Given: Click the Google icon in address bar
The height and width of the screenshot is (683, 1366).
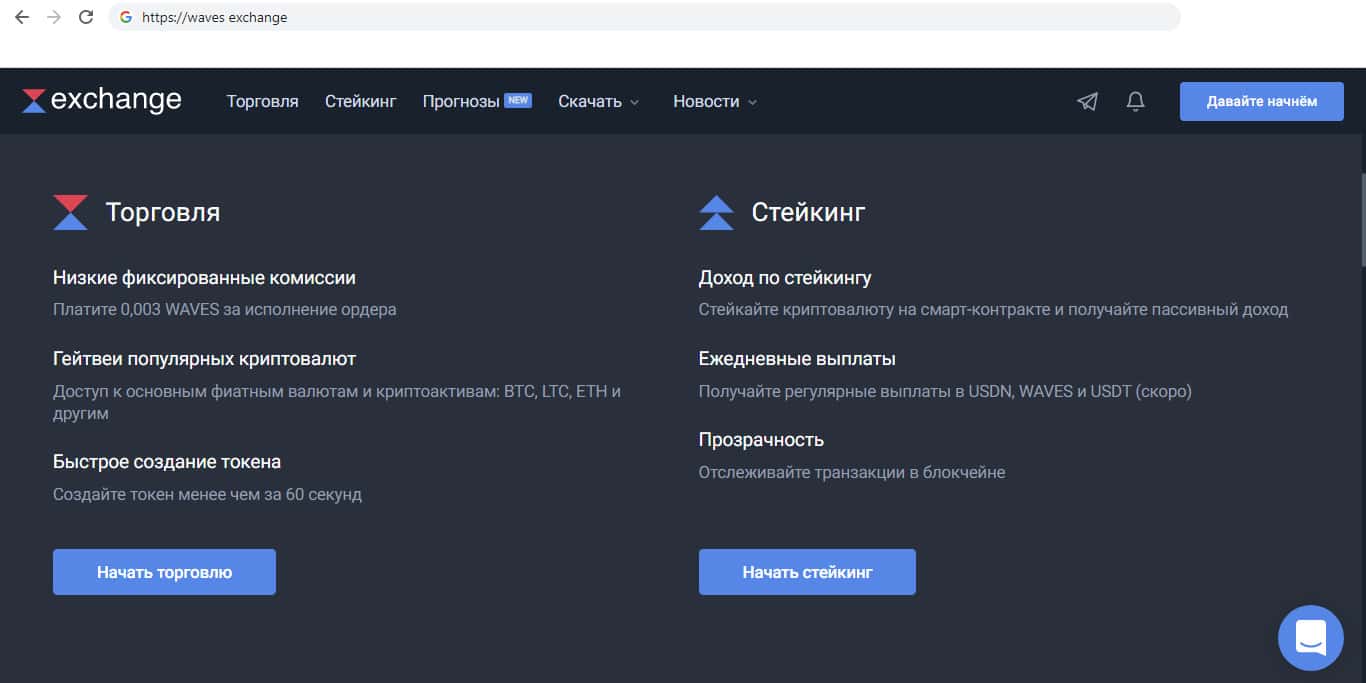Looking at the screenshot, I should point(126,17).
